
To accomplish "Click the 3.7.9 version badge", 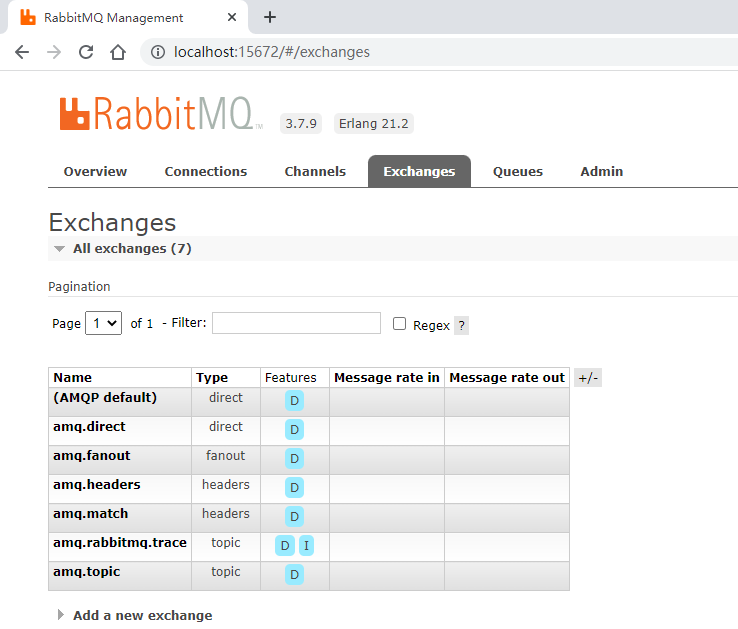I will pos(301,123).
